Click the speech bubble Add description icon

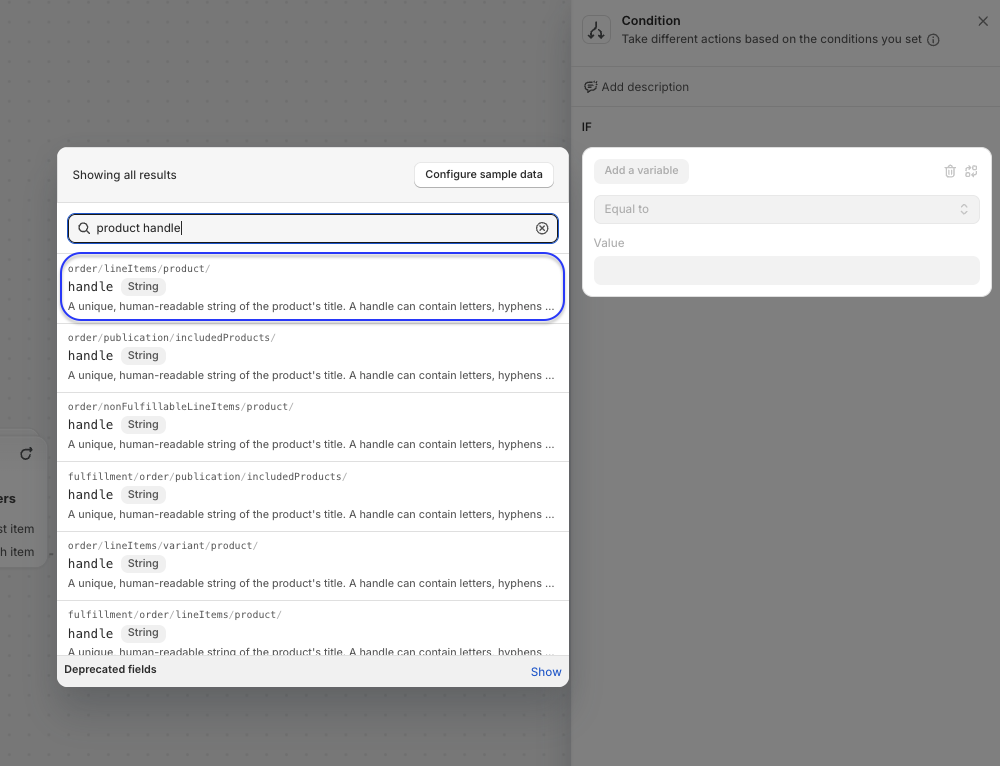[591, 87]
